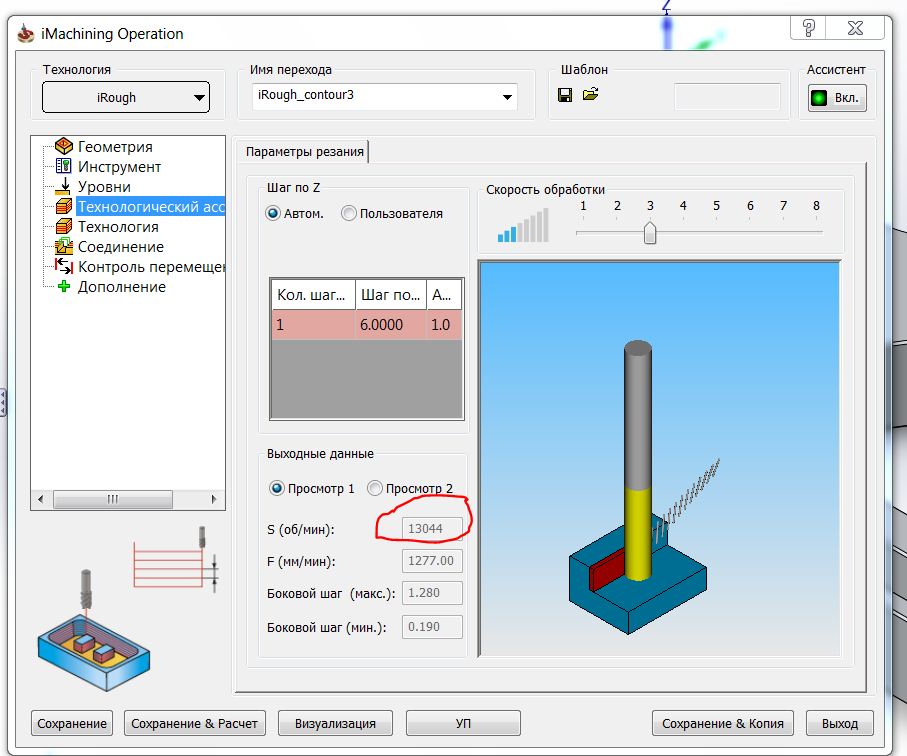
Task: Click the Контроль перемещений tree icon
Action: click(x=64, y=266)
